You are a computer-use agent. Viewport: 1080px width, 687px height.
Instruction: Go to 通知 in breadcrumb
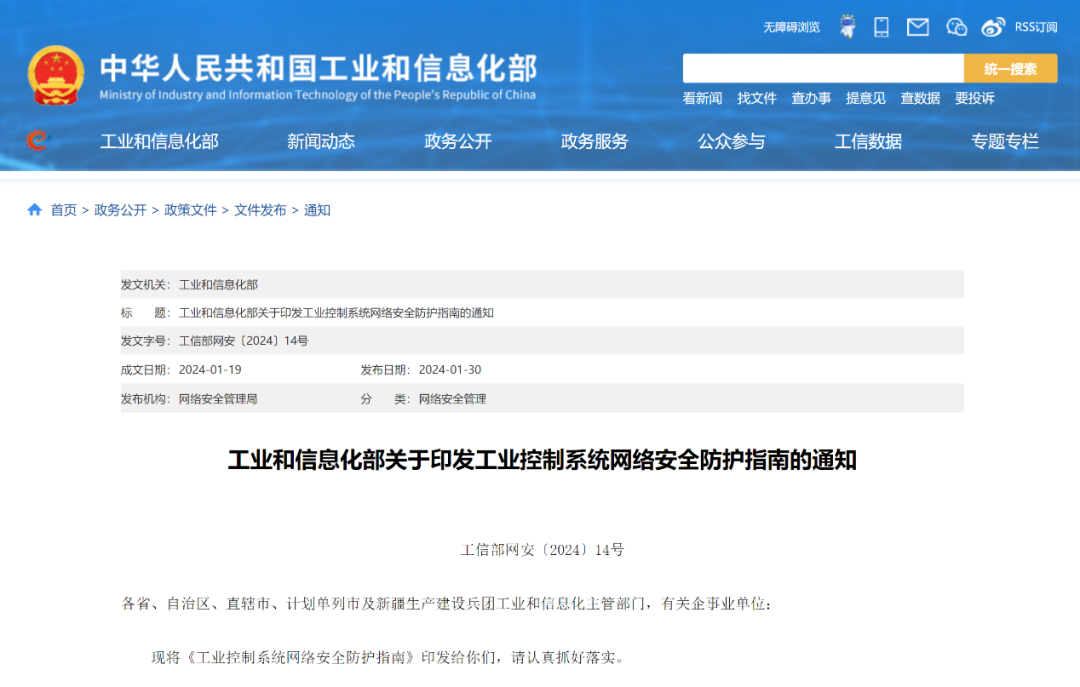pos(317,209)
